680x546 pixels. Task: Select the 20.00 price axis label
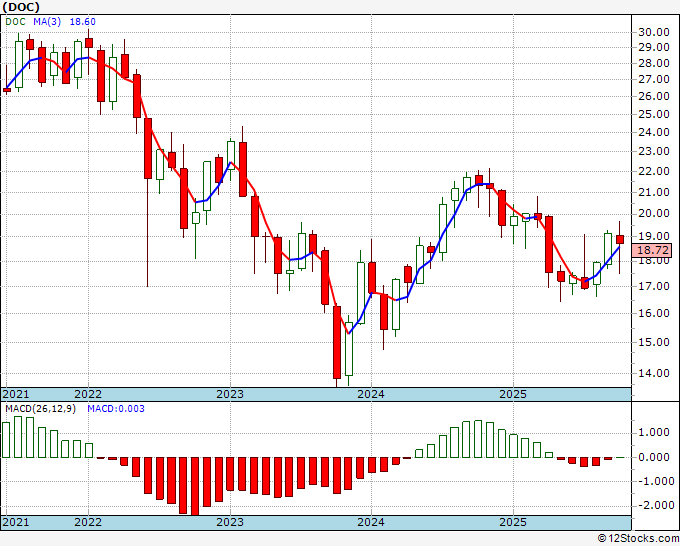[654, 213]
